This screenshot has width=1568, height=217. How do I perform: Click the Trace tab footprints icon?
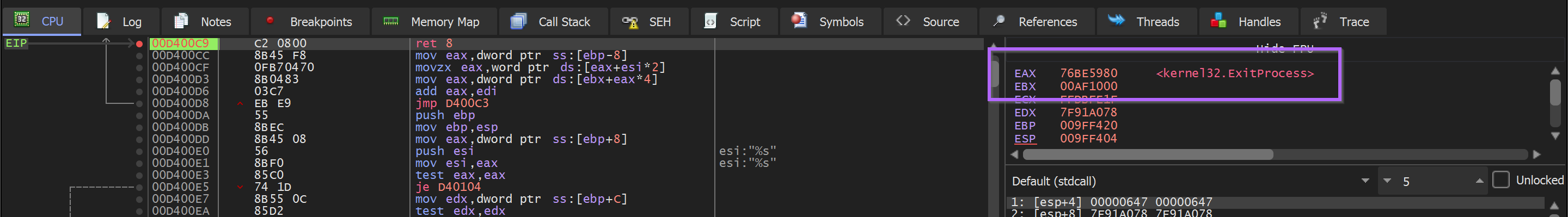(1320, 21)
